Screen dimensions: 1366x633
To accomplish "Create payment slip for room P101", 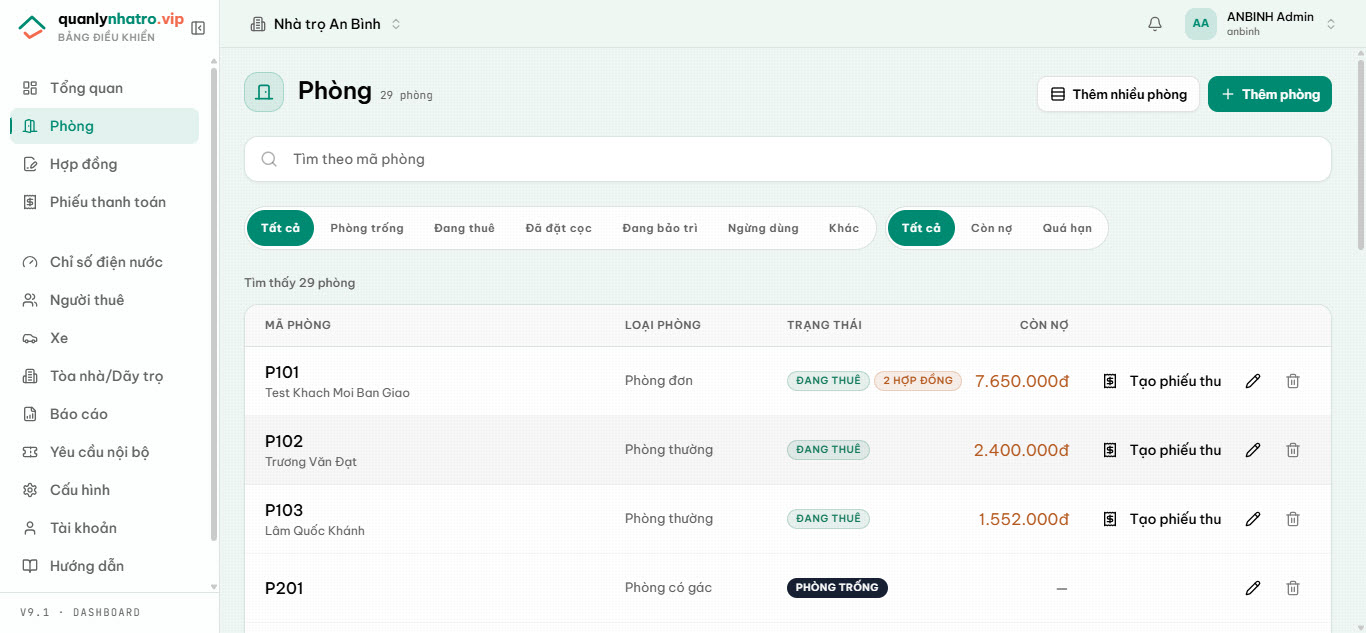I will (x=1162, y=381).
